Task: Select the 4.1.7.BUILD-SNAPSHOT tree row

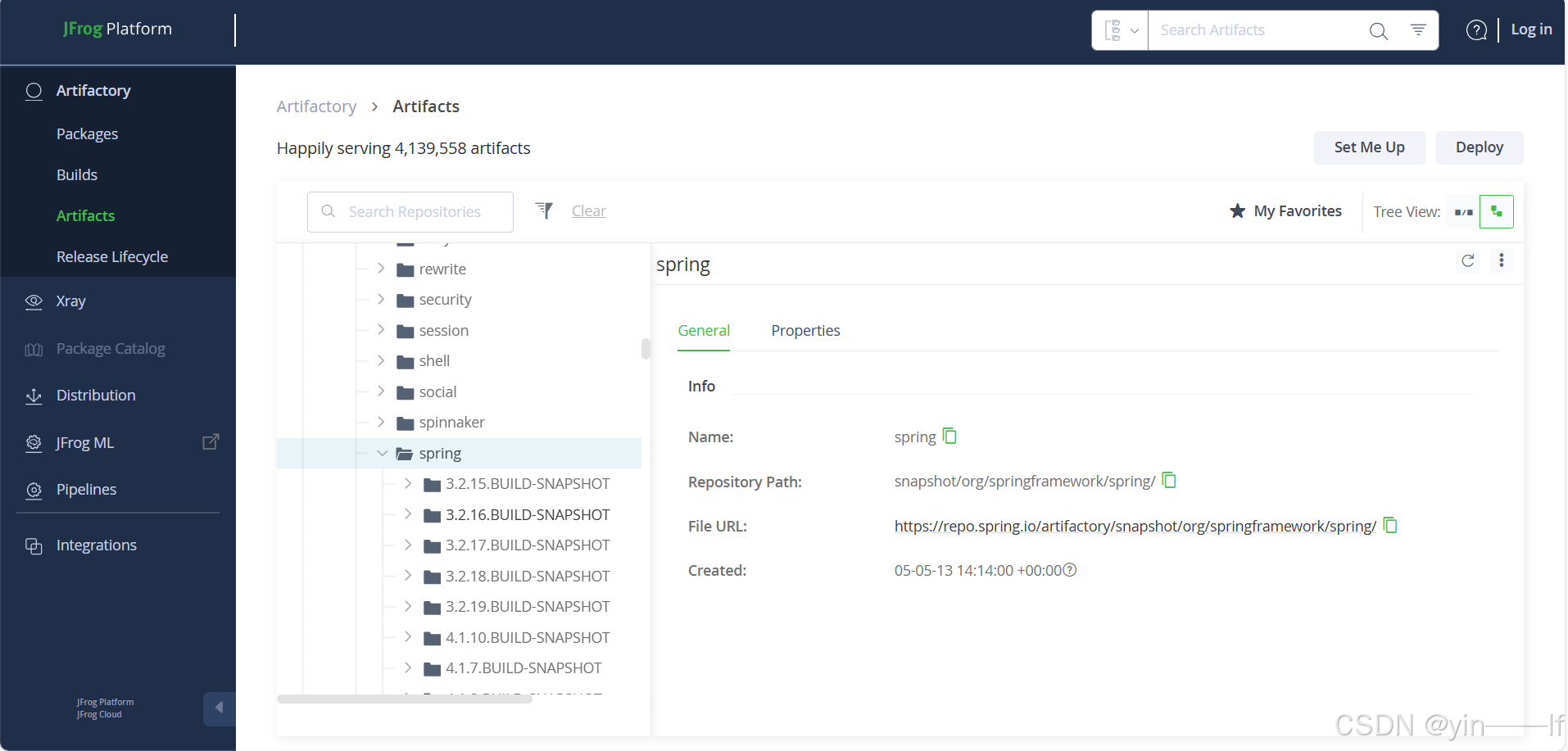Action: (459, 668)
